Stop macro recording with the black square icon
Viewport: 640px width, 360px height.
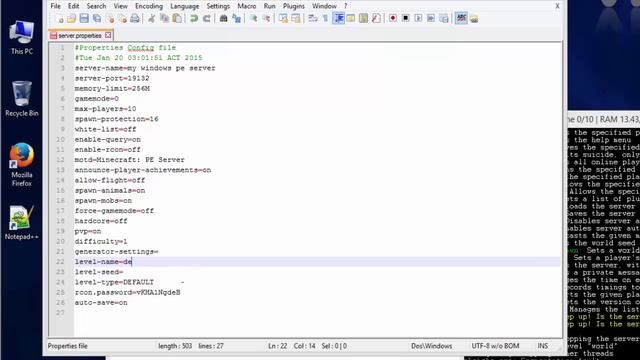tap(405, 18)
